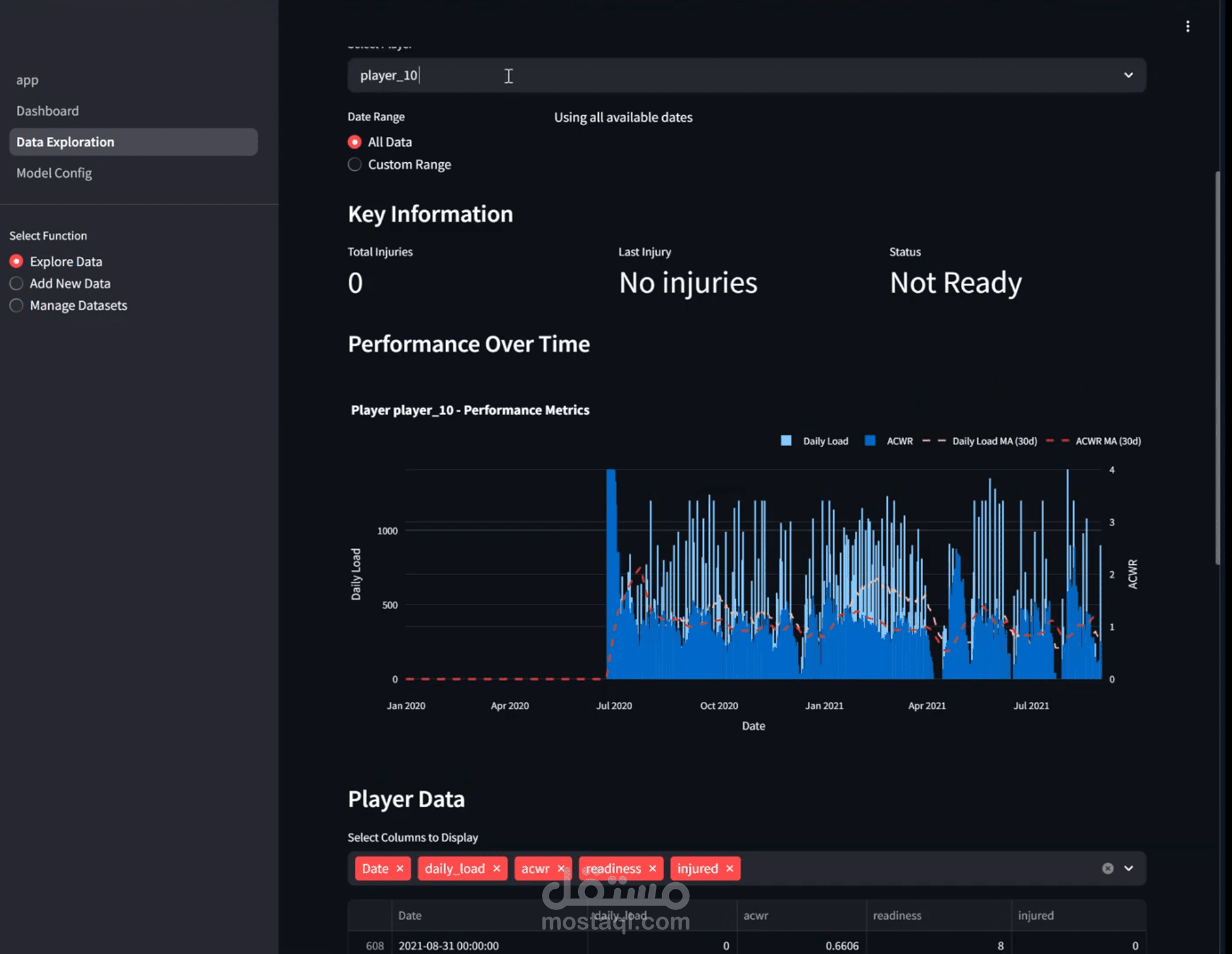Open the Model Config page
The height and width of the screenshot is (954, 1232).
54,173
